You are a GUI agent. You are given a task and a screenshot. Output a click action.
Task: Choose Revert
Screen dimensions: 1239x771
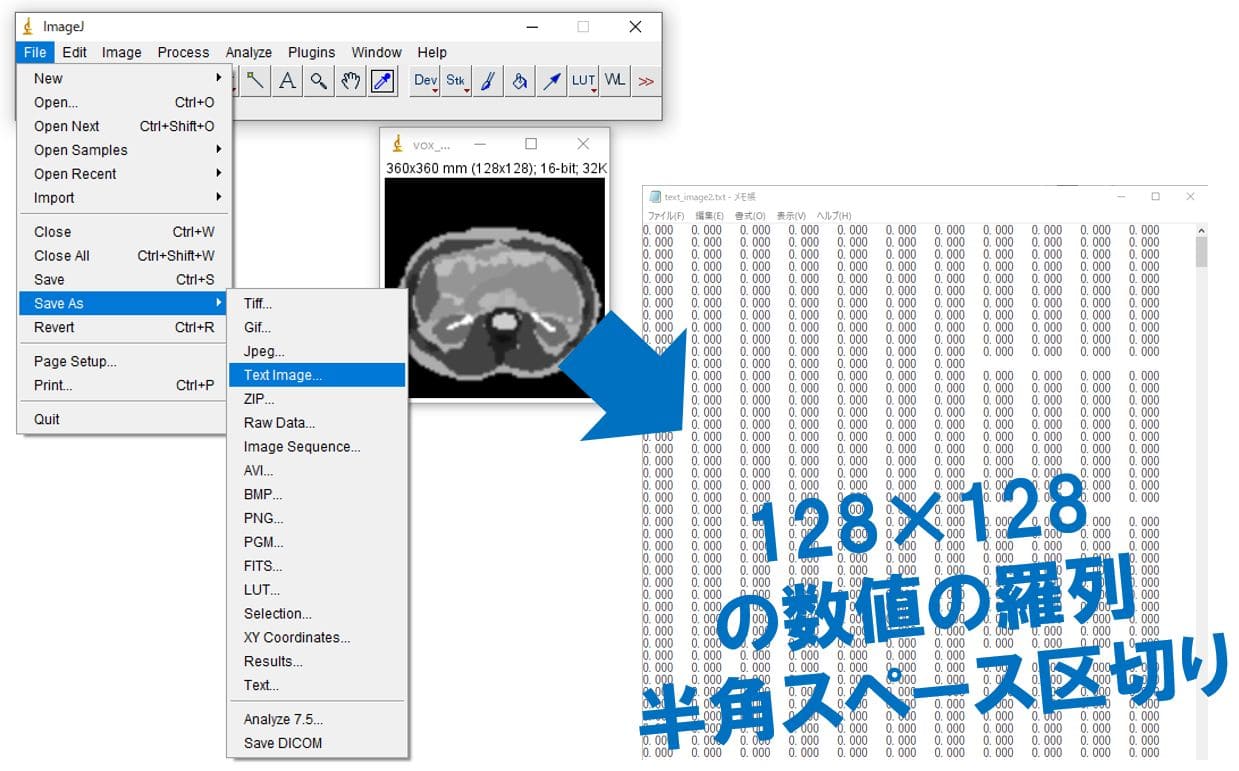[x=124, y=327]
